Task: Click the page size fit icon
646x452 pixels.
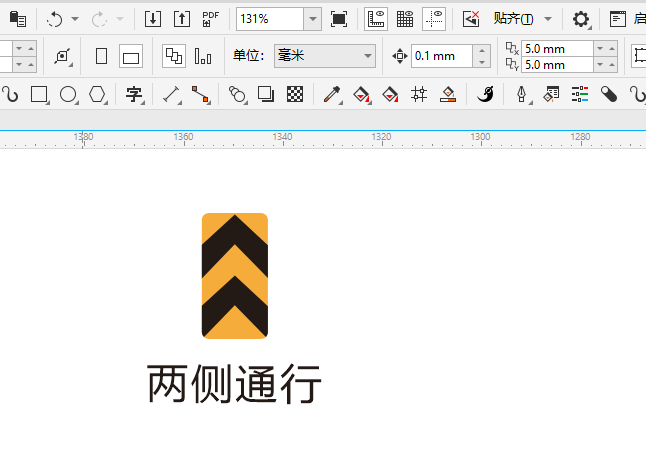Action: [63, 56]
